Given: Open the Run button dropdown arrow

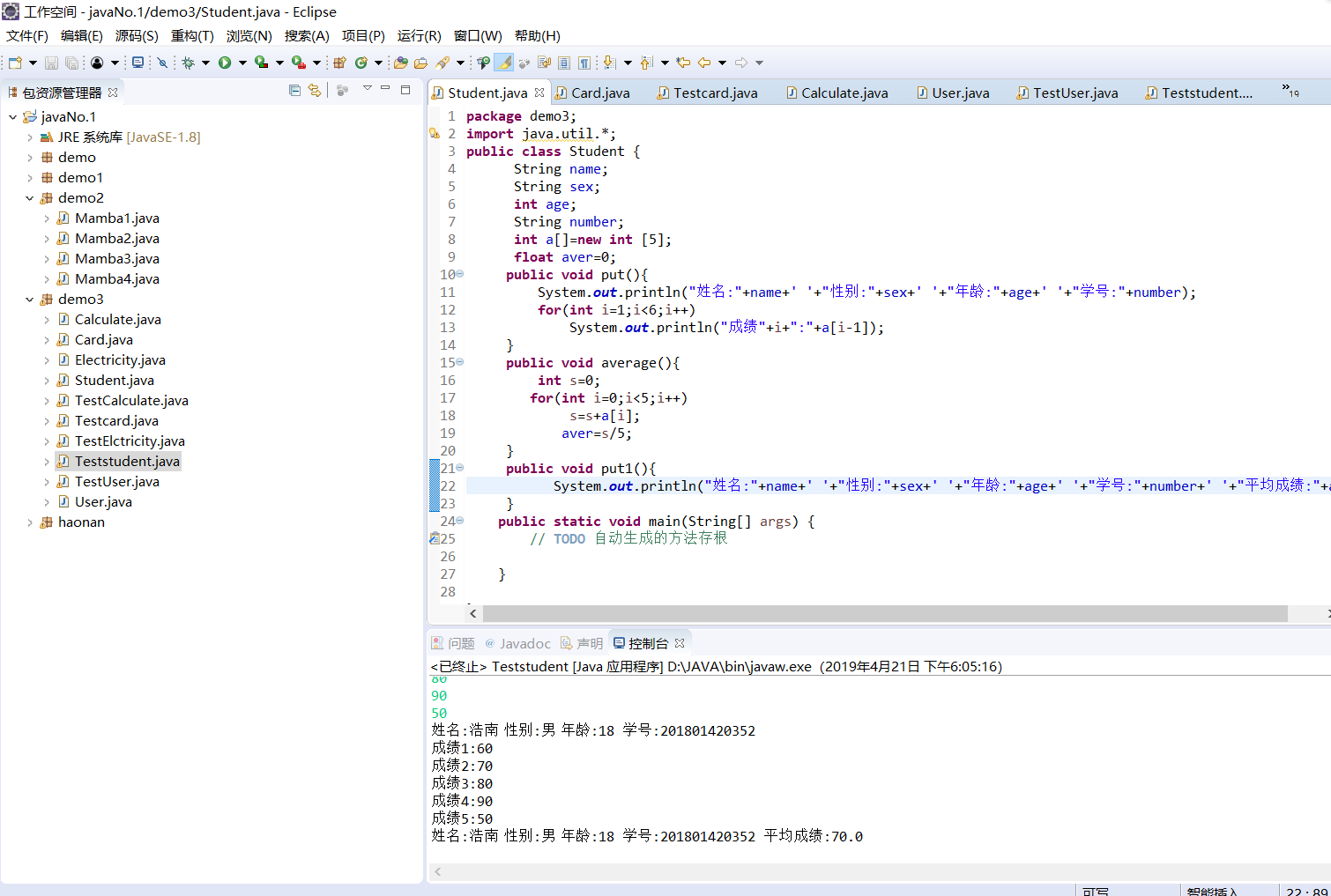Looking at the screenshot, I should click(242, 63).
